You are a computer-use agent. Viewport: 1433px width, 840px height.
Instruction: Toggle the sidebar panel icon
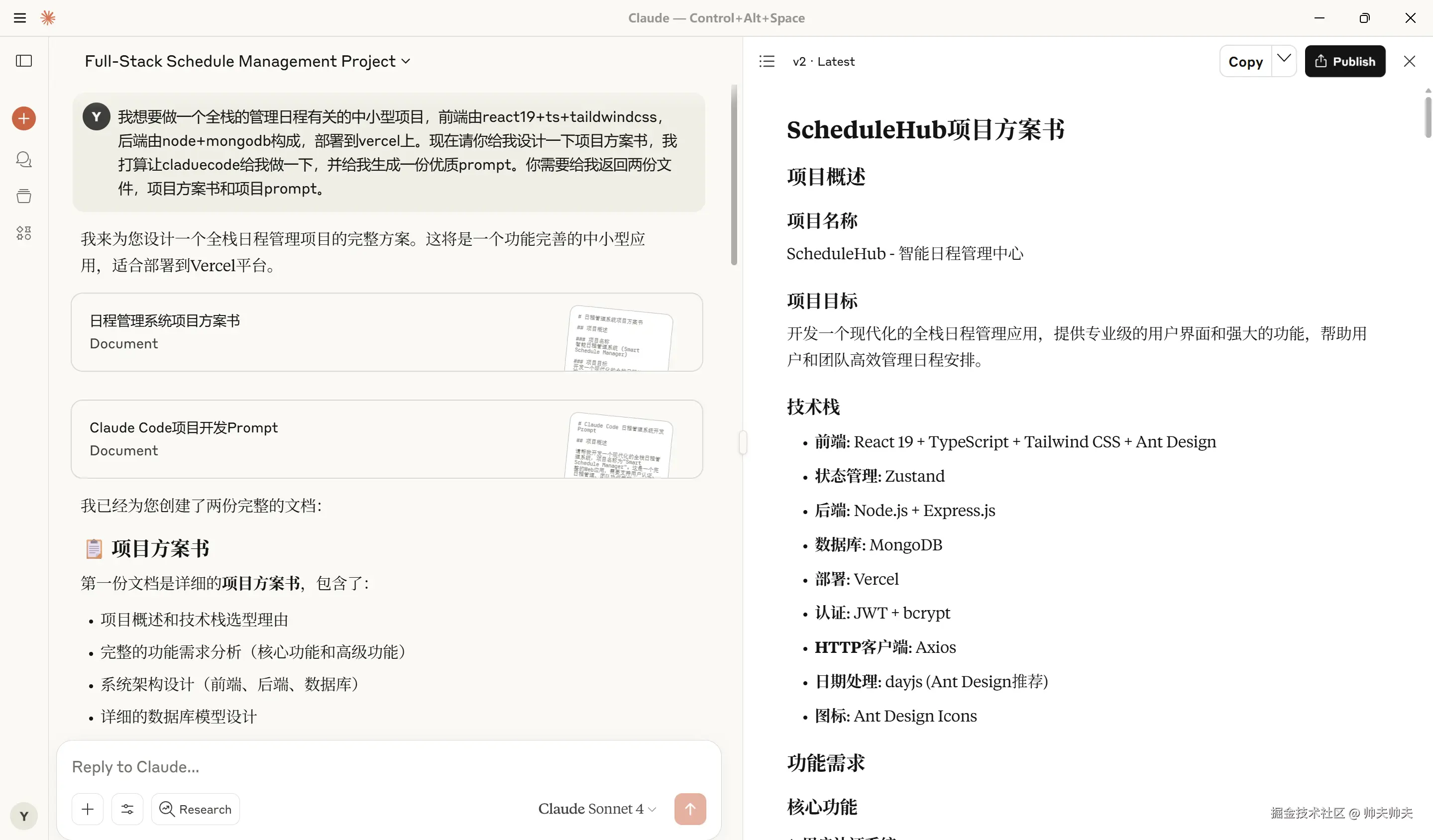click(24, 61)
